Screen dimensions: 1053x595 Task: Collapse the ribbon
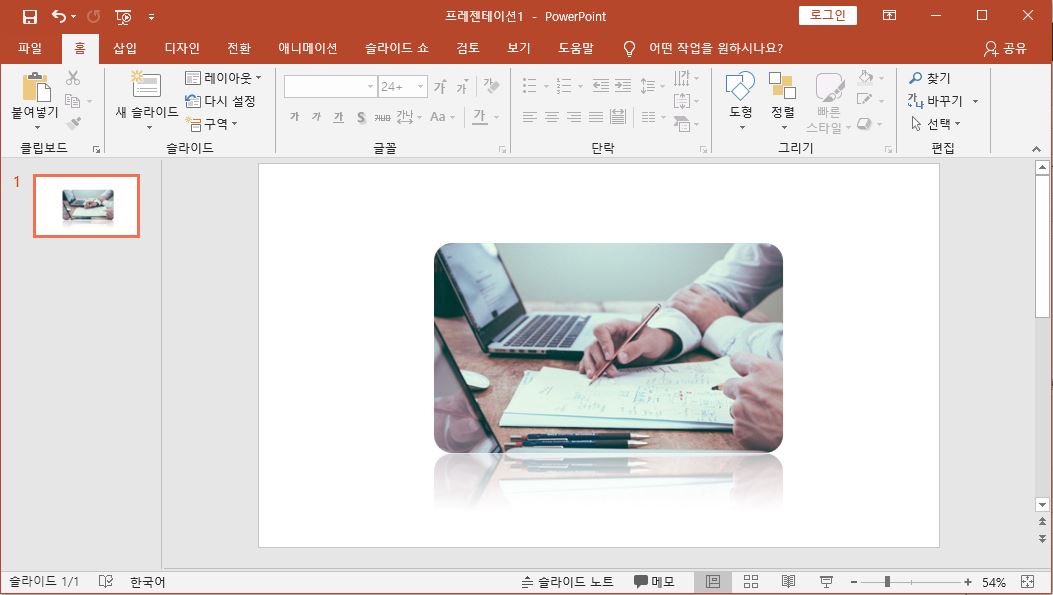pyautogui.click(x=1036, y=148)
